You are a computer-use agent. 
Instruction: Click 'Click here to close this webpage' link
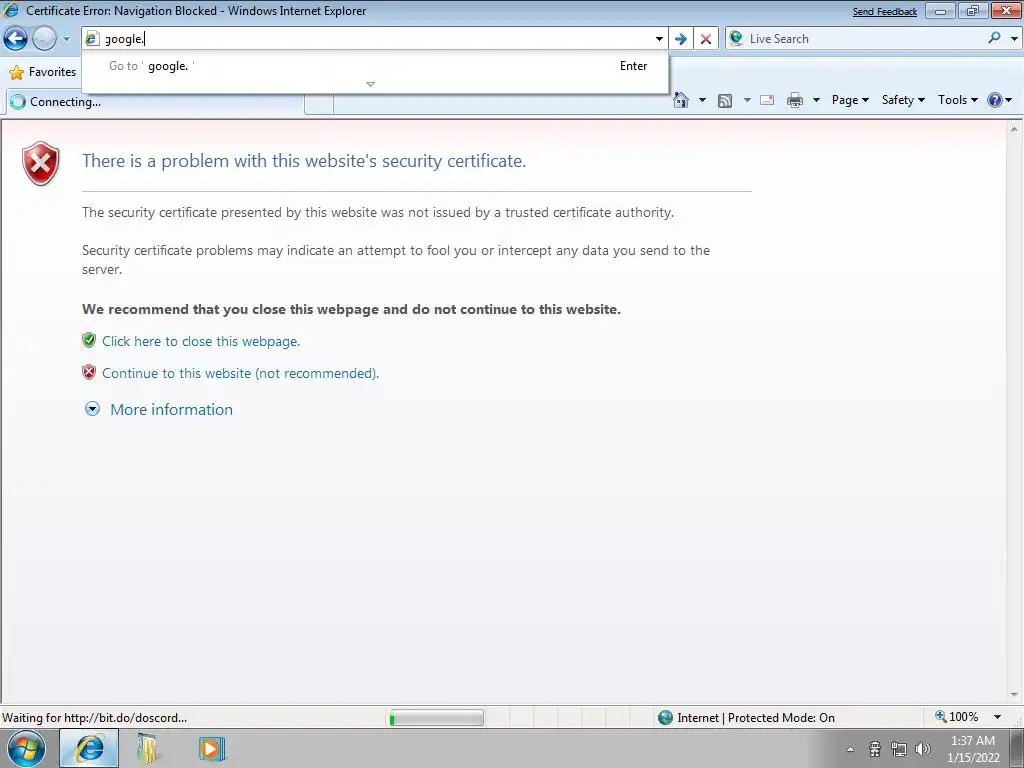pyautogui.click(x=201, y=342)
